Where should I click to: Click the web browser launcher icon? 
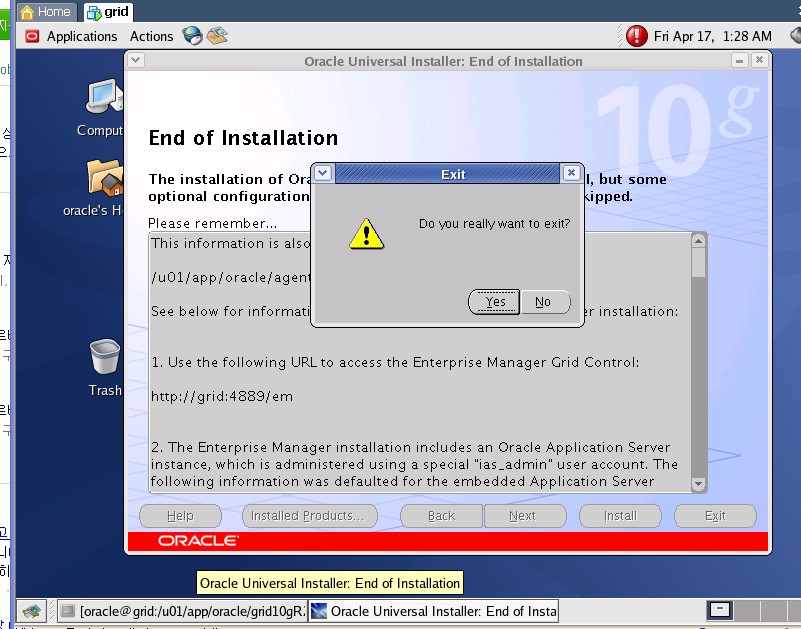coord(192,36)
